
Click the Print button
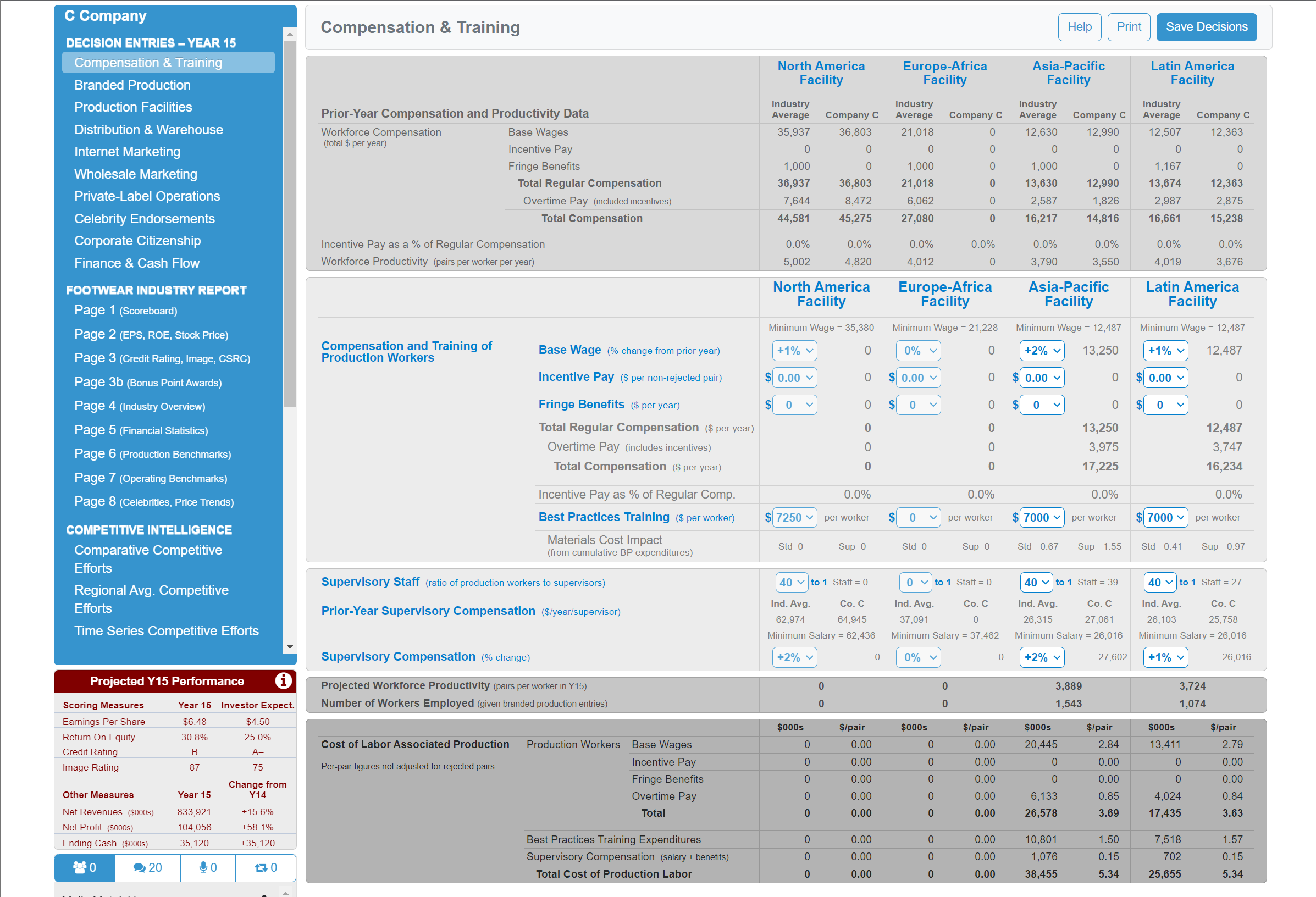tap(1129, 27)
